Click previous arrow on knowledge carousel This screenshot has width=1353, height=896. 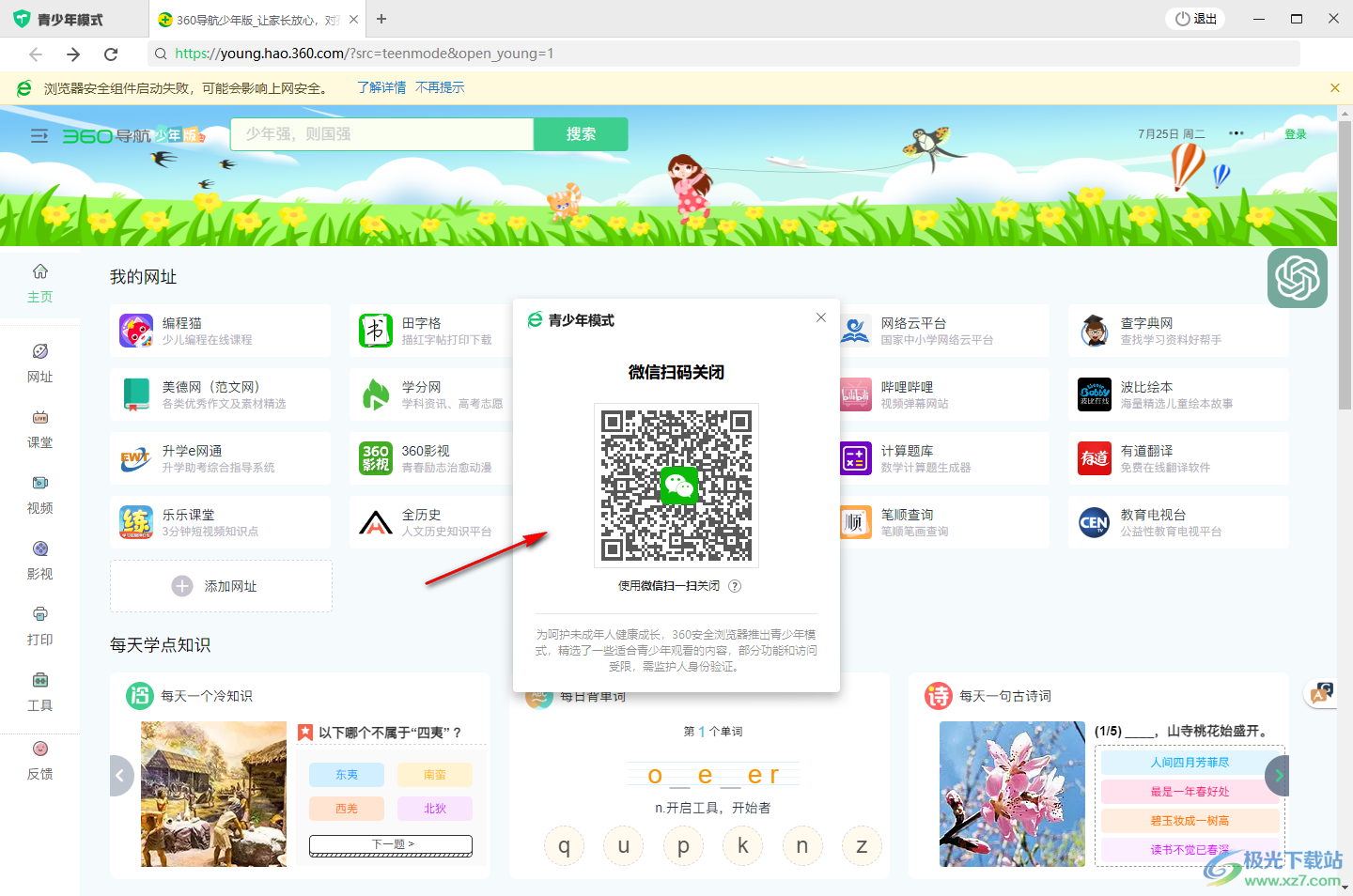[x=120, y=776]
